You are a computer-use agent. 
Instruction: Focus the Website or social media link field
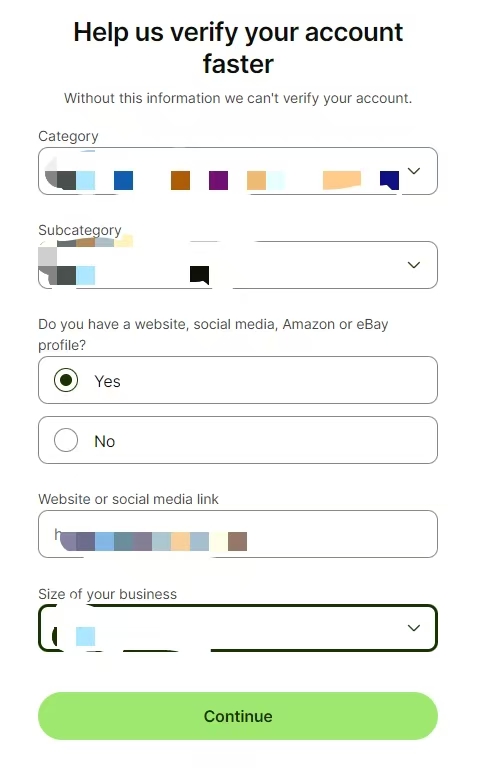(x=238, y=534)
